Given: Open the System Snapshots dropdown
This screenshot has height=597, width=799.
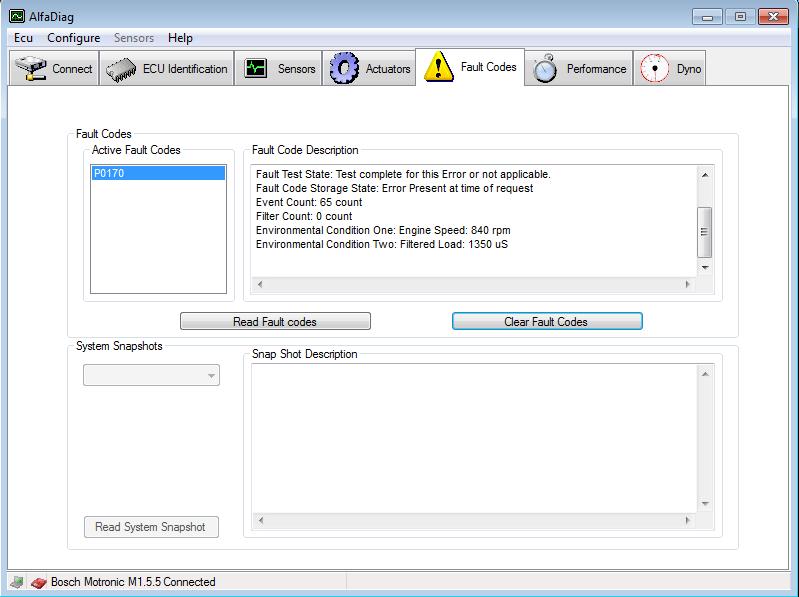Looking at the screenshot, I should click(x=151, y=375).
